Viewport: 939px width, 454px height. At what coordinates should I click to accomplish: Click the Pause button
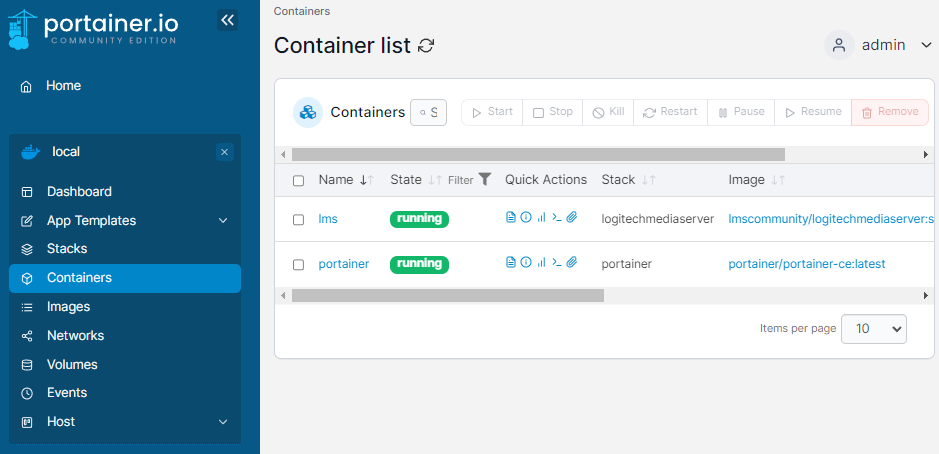pos(741,112)
